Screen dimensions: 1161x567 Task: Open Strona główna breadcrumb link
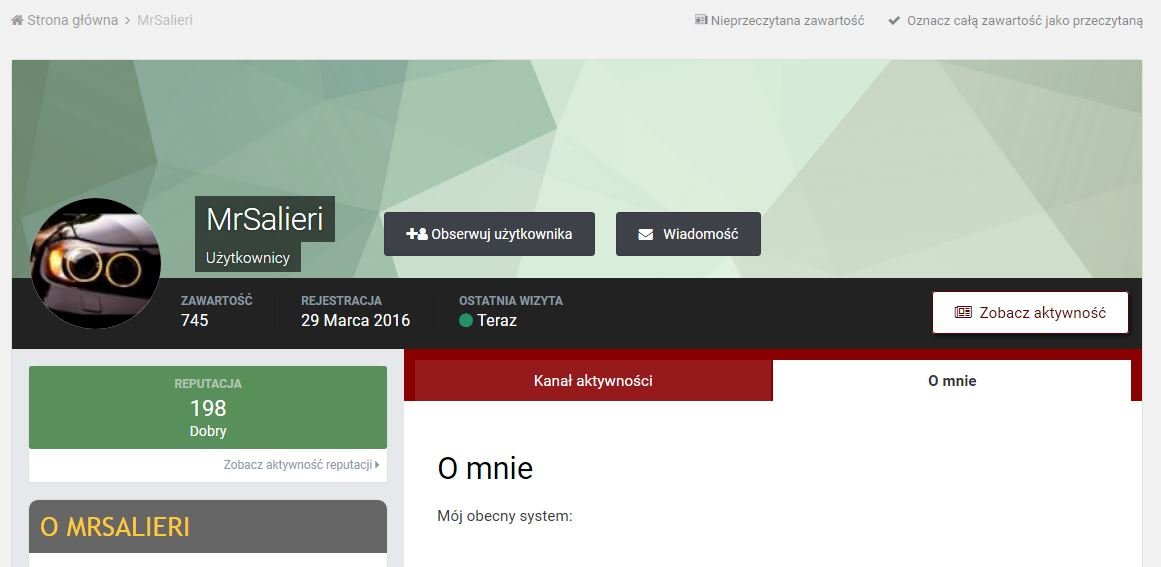pyautogui.click(x=73, y=20)
